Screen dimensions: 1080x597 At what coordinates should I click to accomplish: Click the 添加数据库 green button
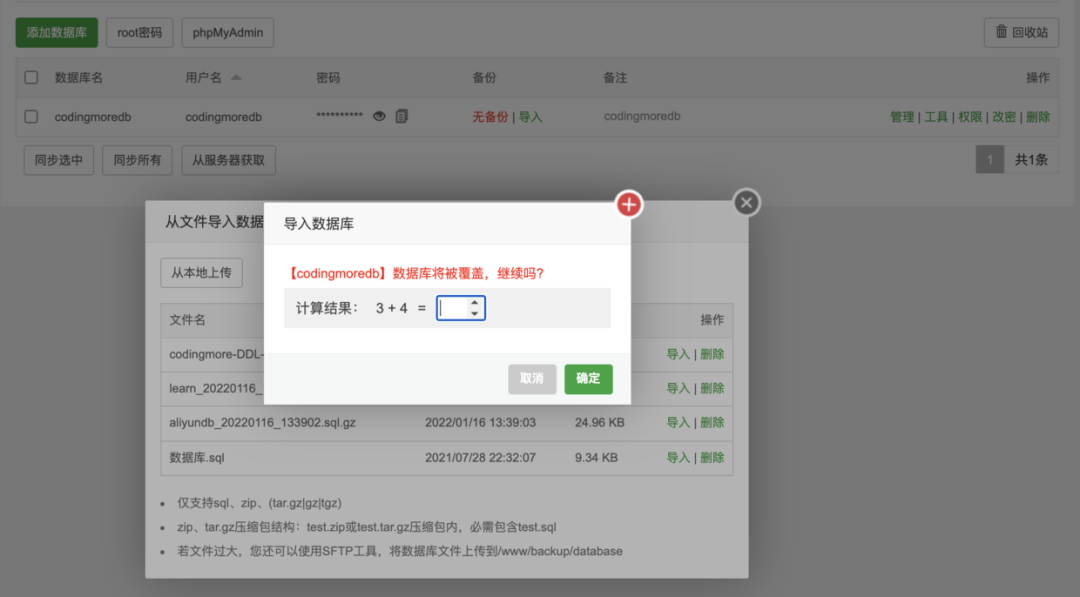(55, 32)
